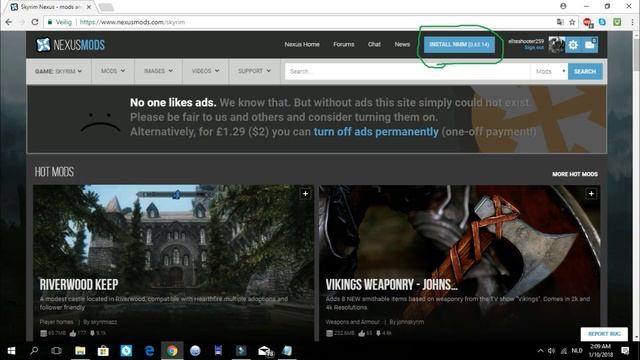Open MORE HOT MODS link

(575, 174)
